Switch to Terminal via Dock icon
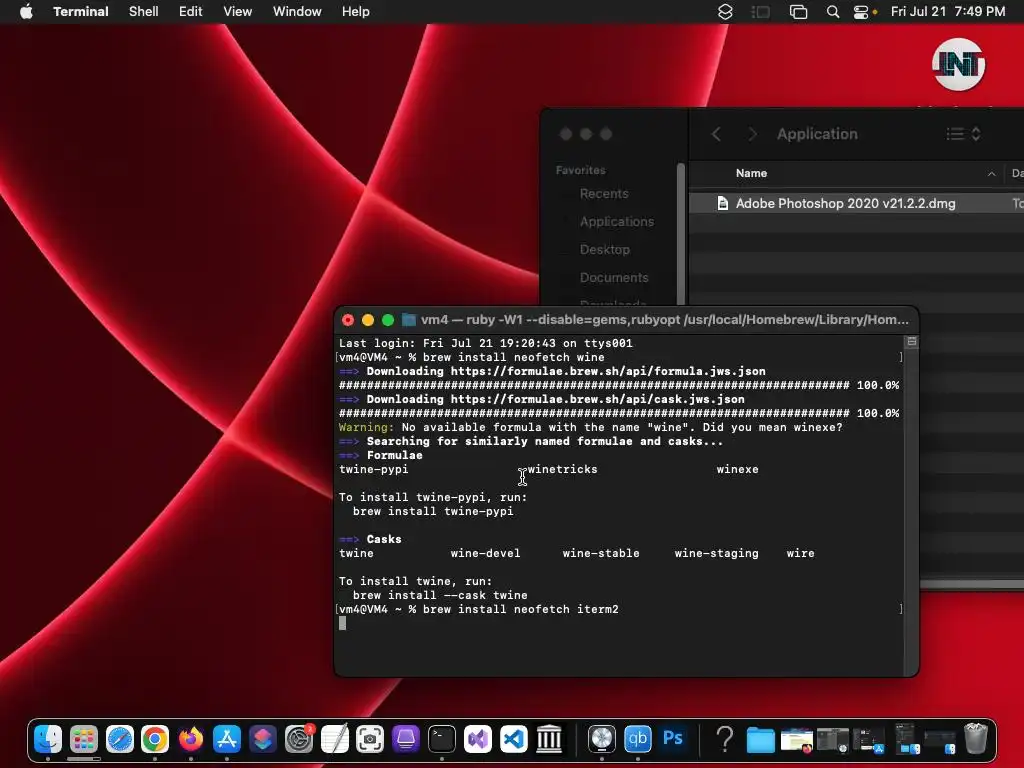1024x768 pixels. (x=442, y=739)
